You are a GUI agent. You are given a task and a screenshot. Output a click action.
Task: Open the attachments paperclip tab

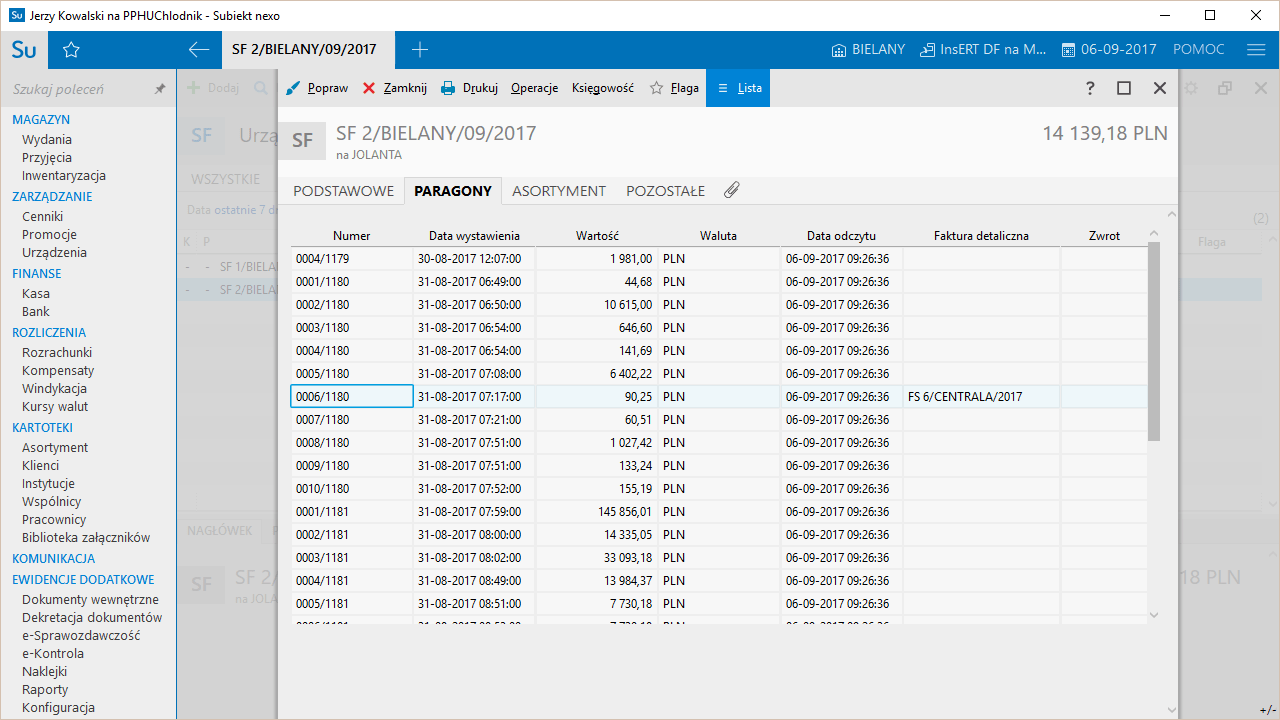[732, 190]
